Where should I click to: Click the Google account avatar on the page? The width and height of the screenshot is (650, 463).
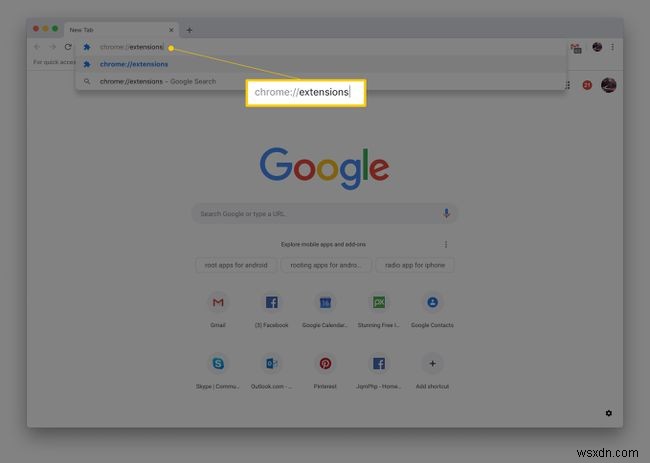608,85
